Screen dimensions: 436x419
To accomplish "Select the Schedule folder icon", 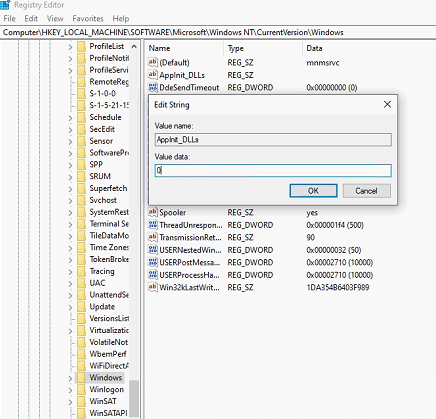I will [x=81, y=117].
